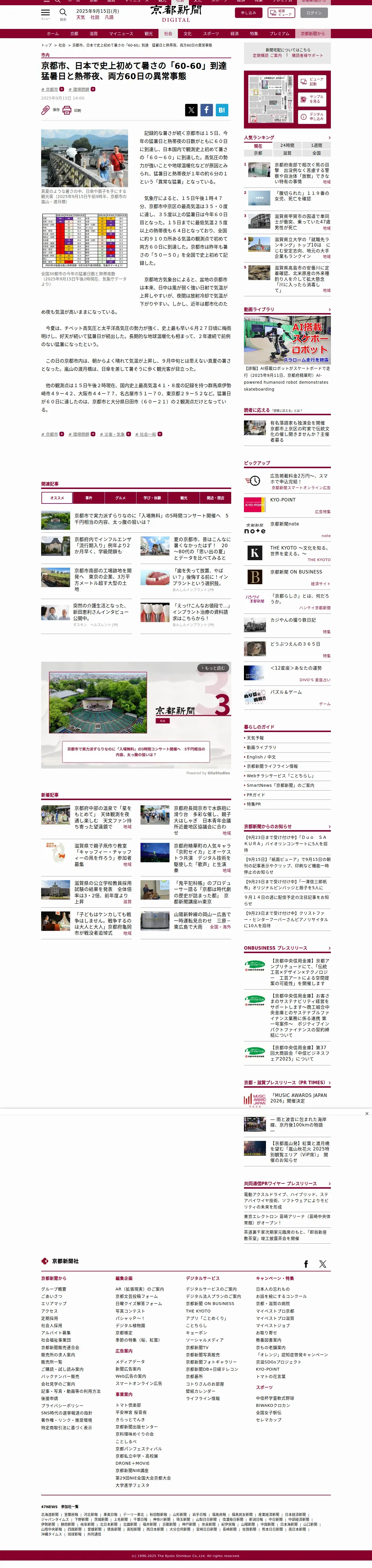Expand 京都新聞からのお知らせ section arrow
Image resolution: width=372 pixels, height=1568 pixels.
[329, 827]
